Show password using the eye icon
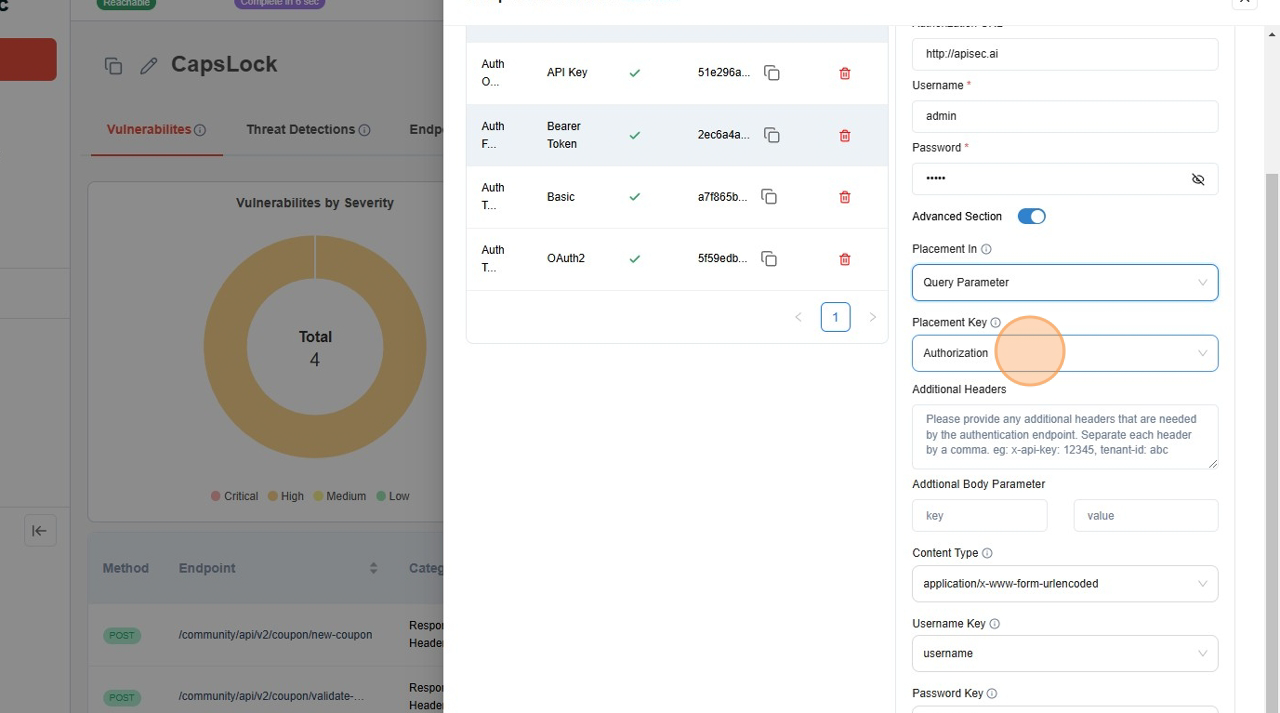 pyautogui.click(x=1197, y=179)
